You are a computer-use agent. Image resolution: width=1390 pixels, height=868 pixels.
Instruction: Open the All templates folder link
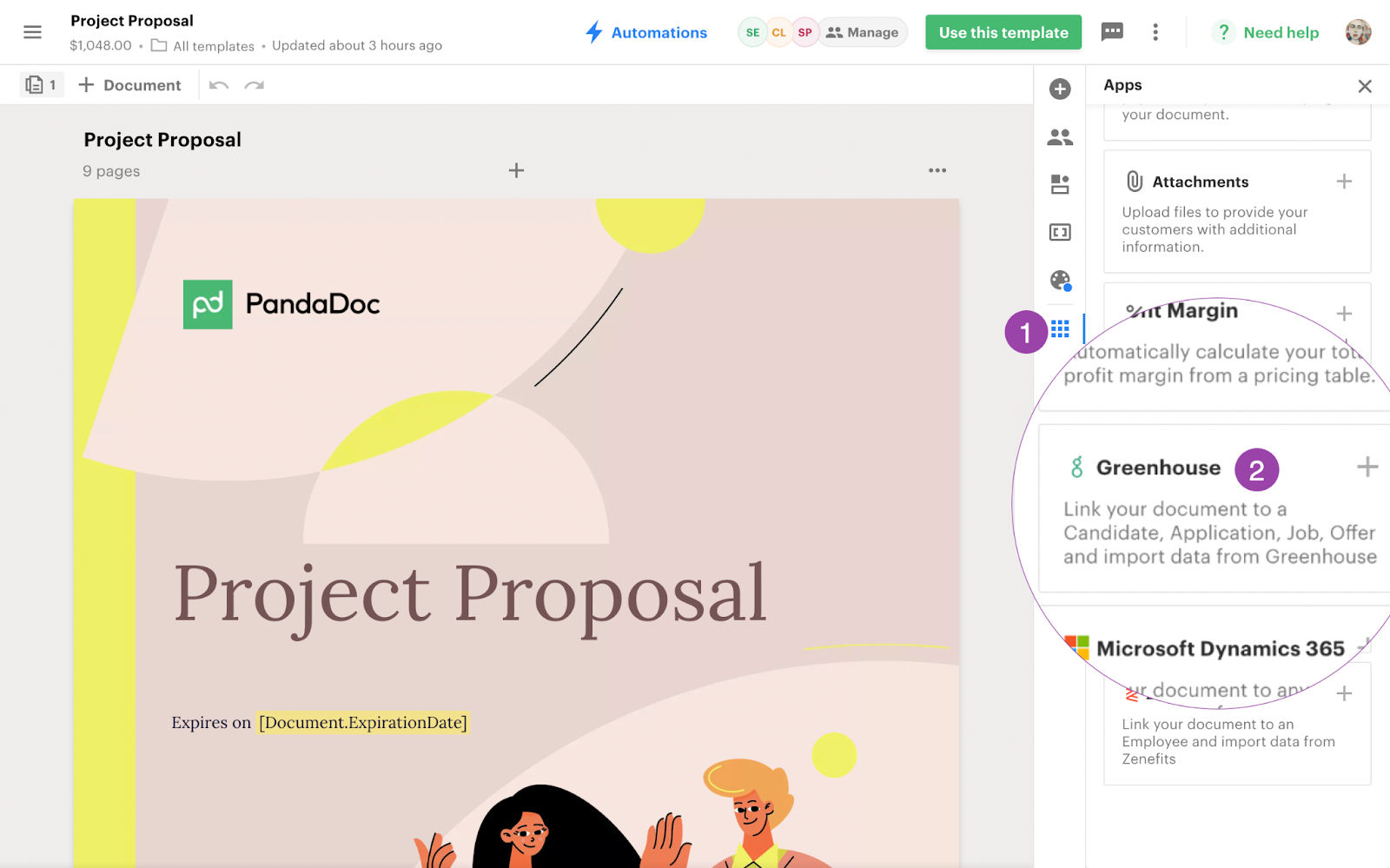click(x=202, y=45)
